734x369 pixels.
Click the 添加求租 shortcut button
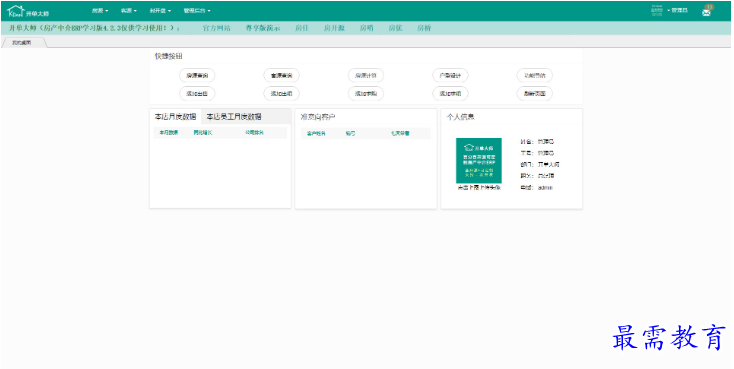tap(450, 94)
